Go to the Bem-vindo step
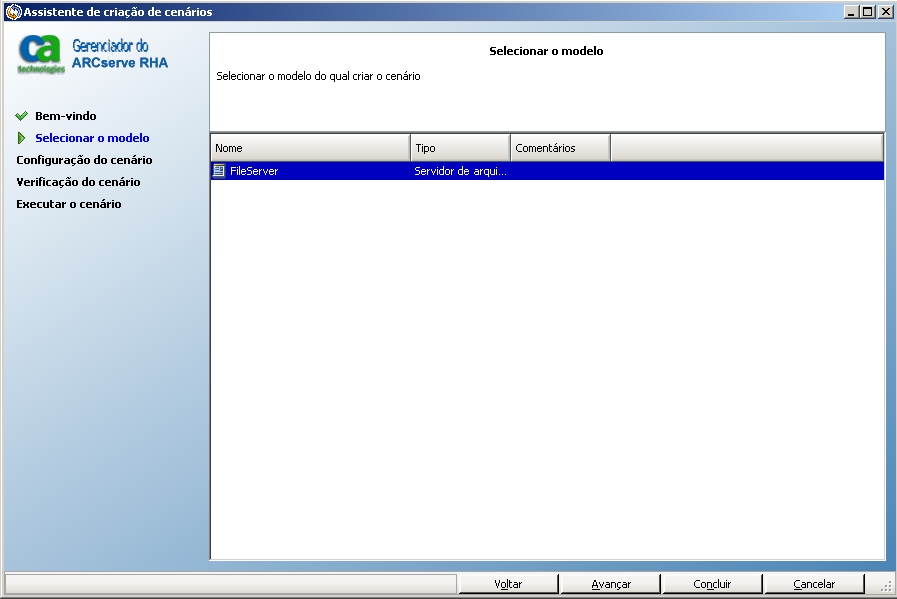This screenshot has height=599, width=897. [66, 116]
